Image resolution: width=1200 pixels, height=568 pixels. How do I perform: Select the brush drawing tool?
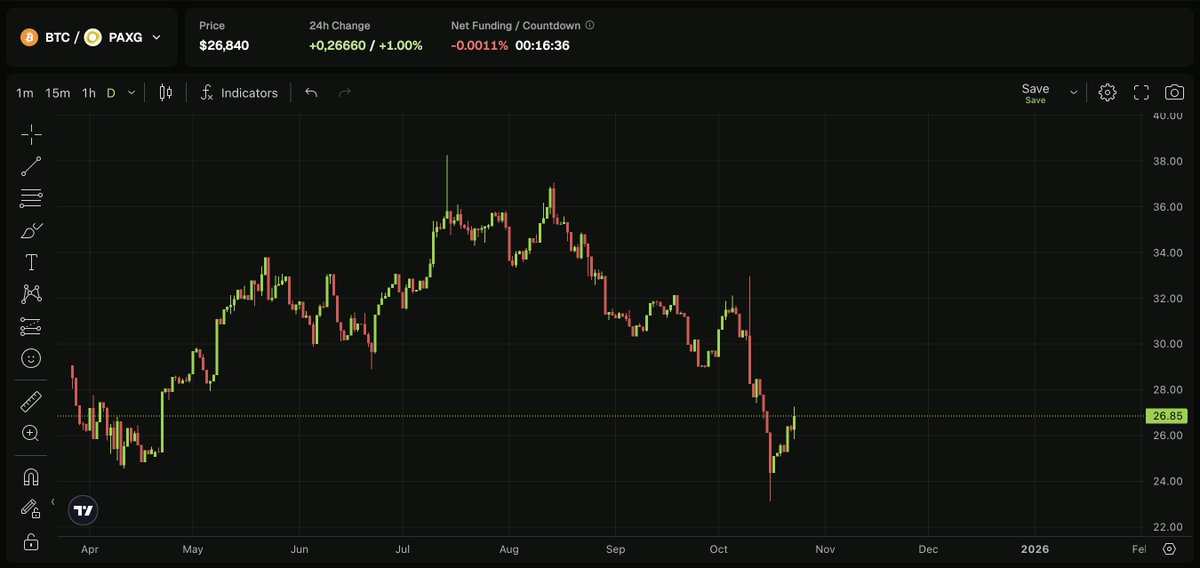coord(31,230)
